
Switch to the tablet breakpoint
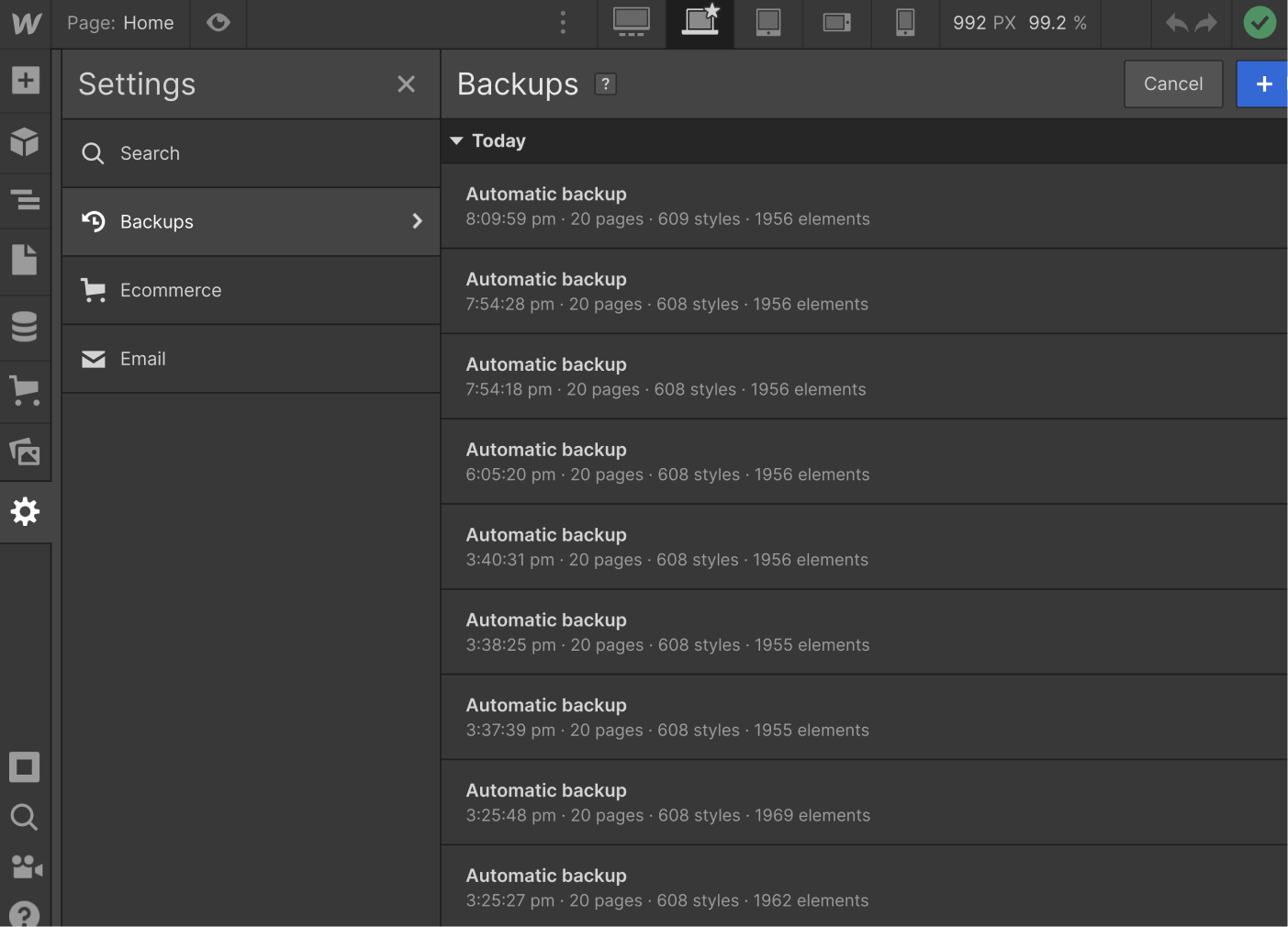(768, 24)
